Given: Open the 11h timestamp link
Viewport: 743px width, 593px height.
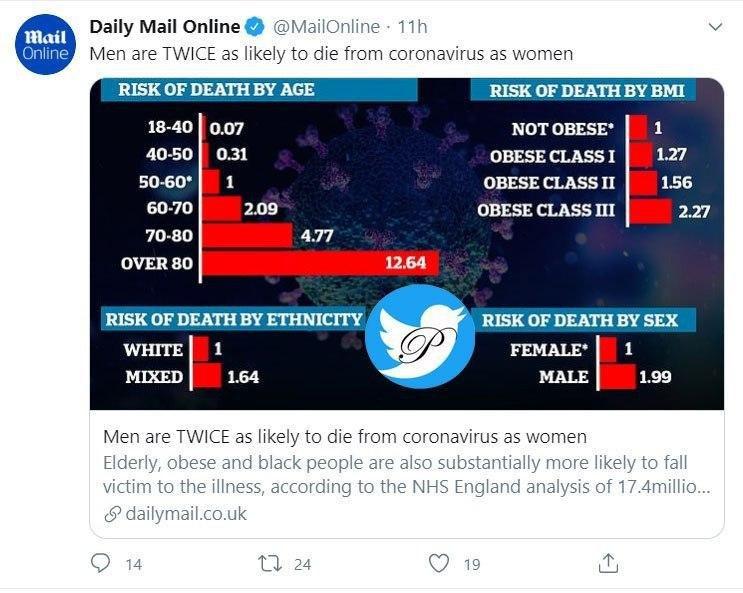Looking at the screenshot, I should (410, 27).
